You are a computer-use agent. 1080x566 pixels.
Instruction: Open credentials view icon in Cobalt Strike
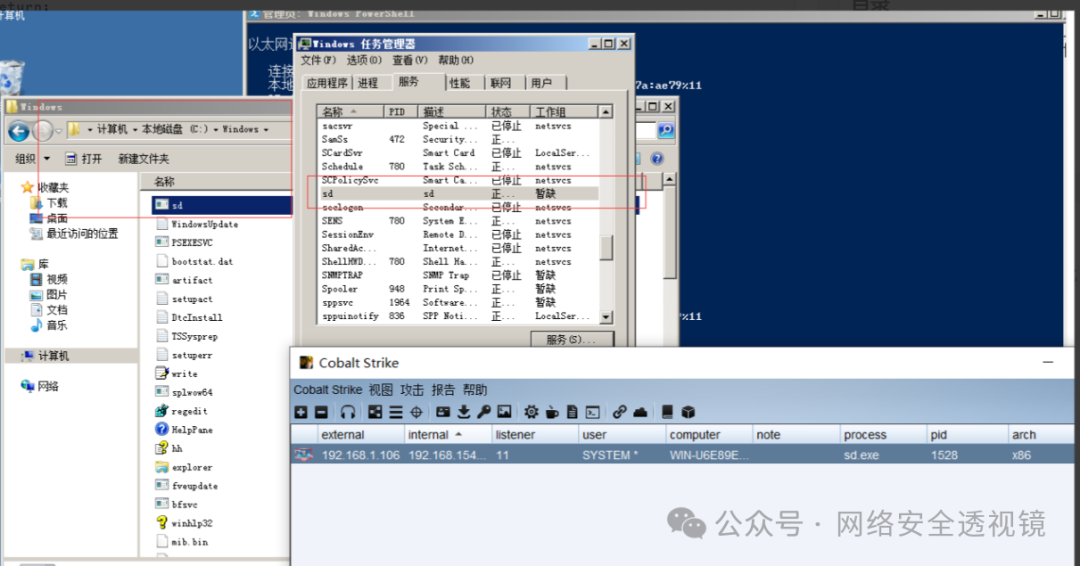point(443,412)
